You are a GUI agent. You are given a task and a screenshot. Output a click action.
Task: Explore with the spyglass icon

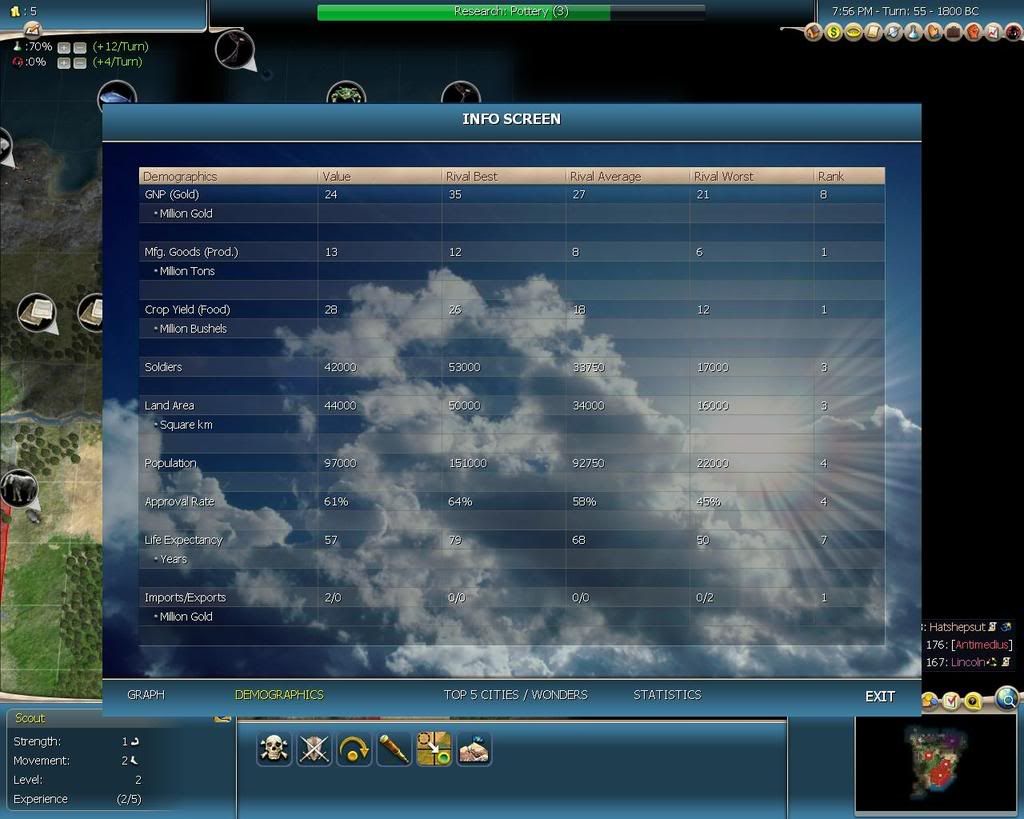pyautogui.click(x=394, y=748)
